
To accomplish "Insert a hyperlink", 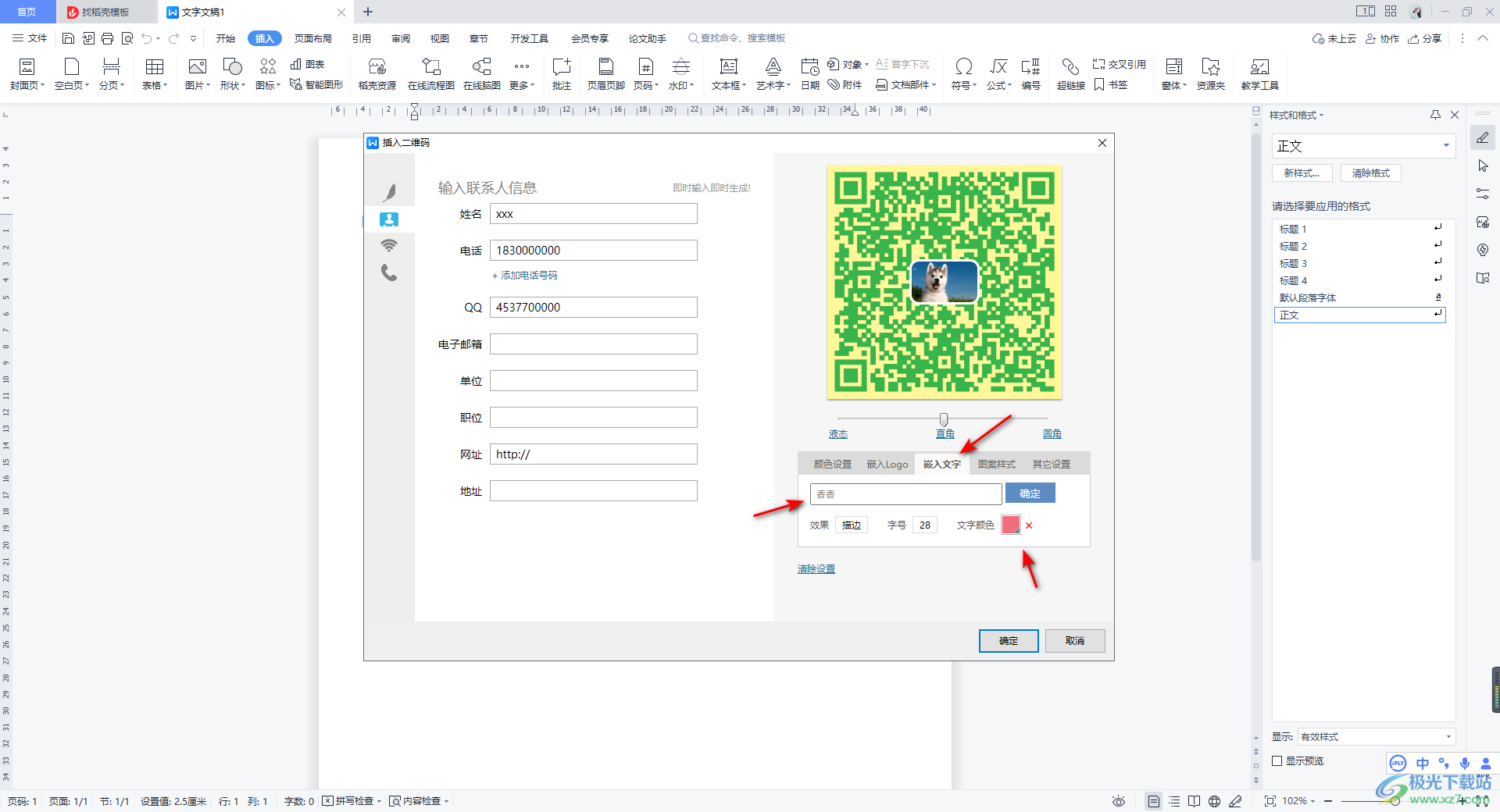I will click(x=1071, y=74).
